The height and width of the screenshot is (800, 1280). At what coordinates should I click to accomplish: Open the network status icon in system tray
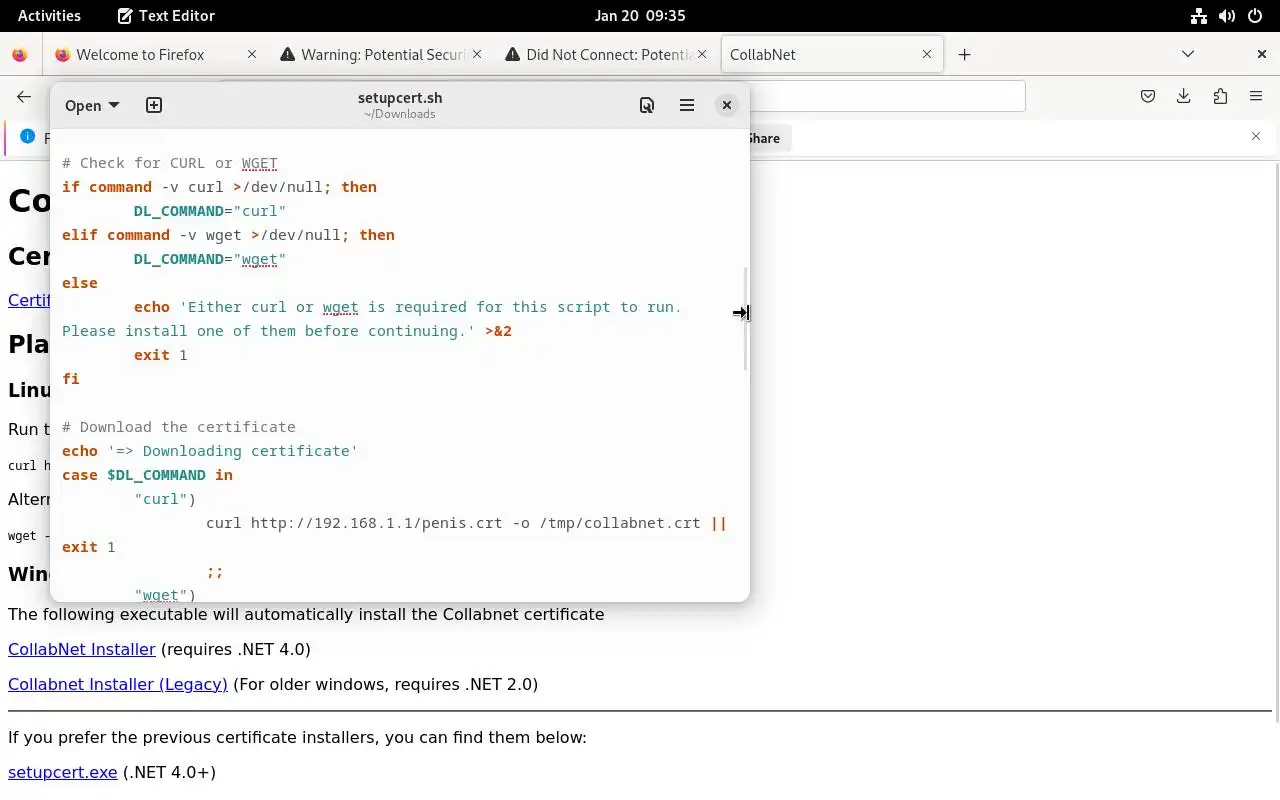click(1198, 15)
